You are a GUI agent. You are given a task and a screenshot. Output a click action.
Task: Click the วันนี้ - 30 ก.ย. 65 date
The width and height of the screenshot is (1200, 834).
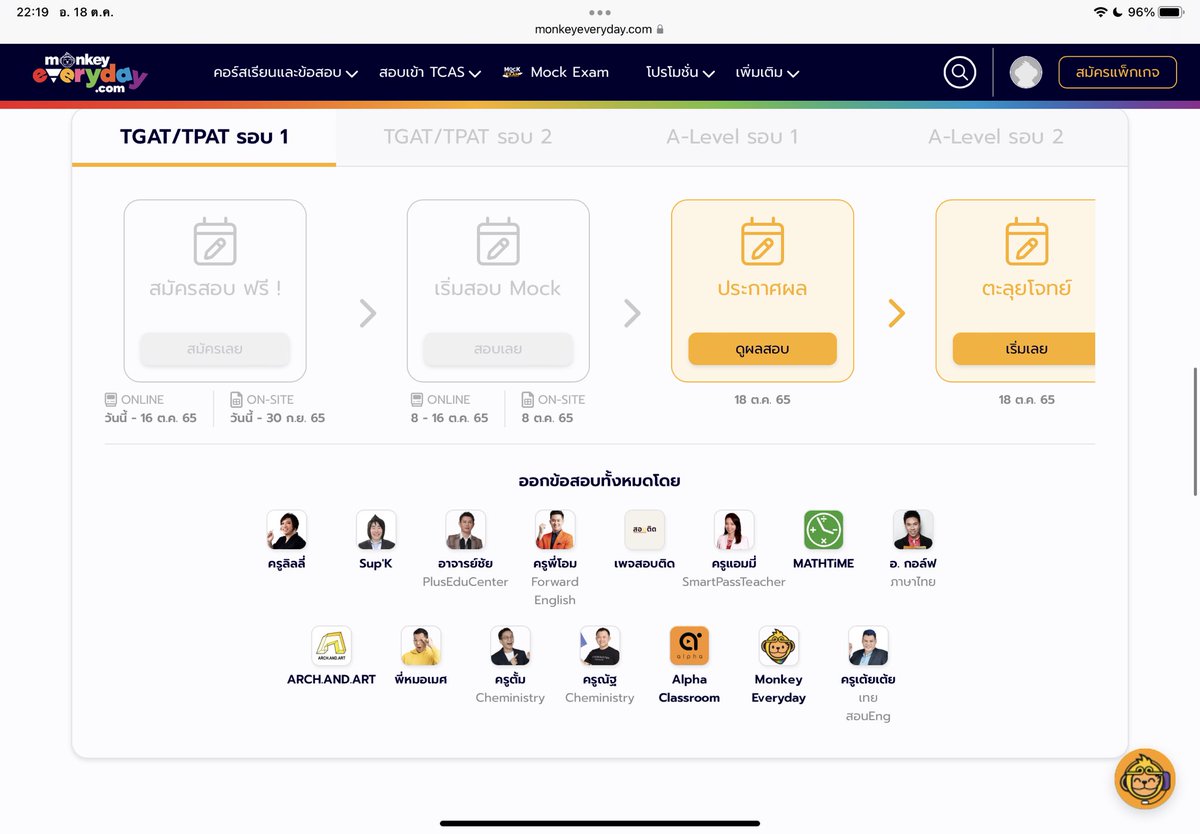click(x=277, y=418)
